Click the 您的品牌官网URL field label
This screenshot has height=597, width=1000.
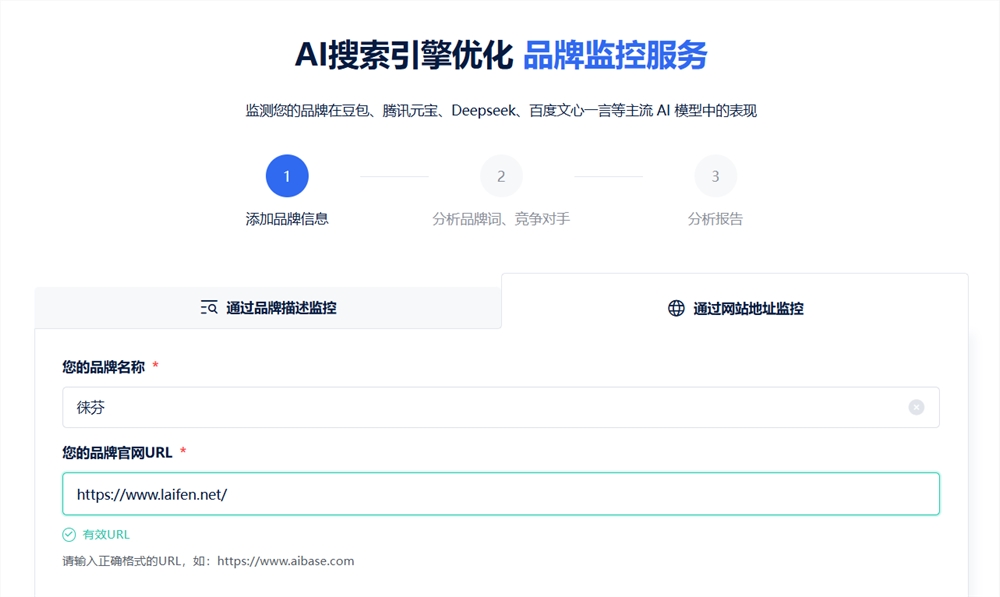(x=113, y=452)
